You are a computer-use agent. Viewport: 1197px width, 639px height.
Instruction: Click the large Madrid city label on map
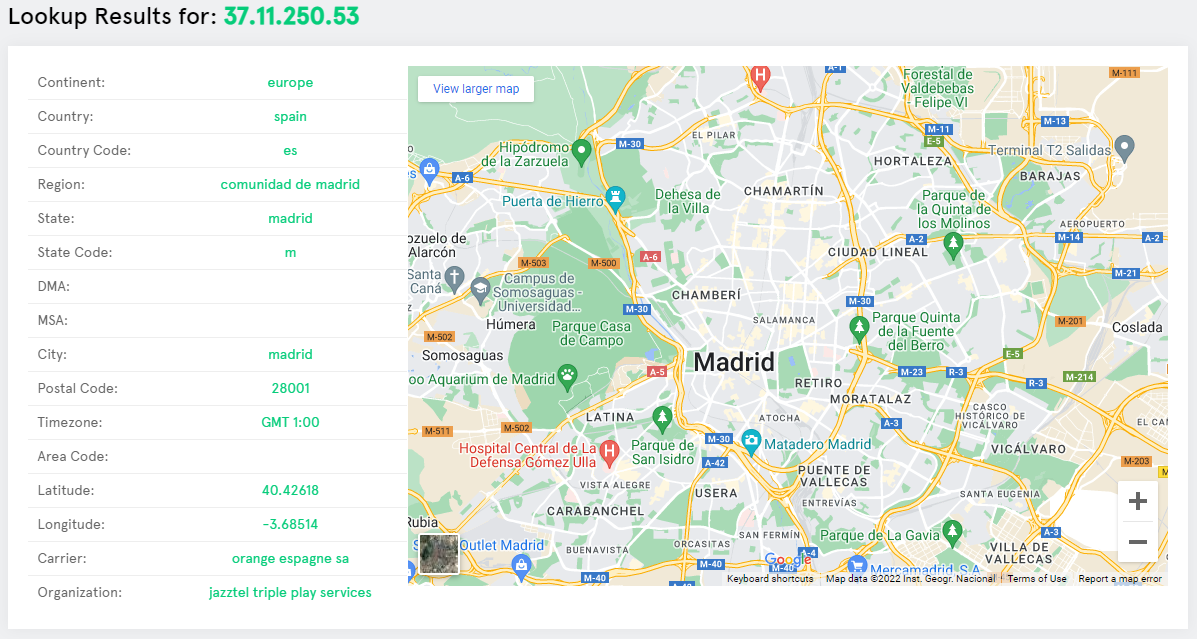[x=734, y=362]
